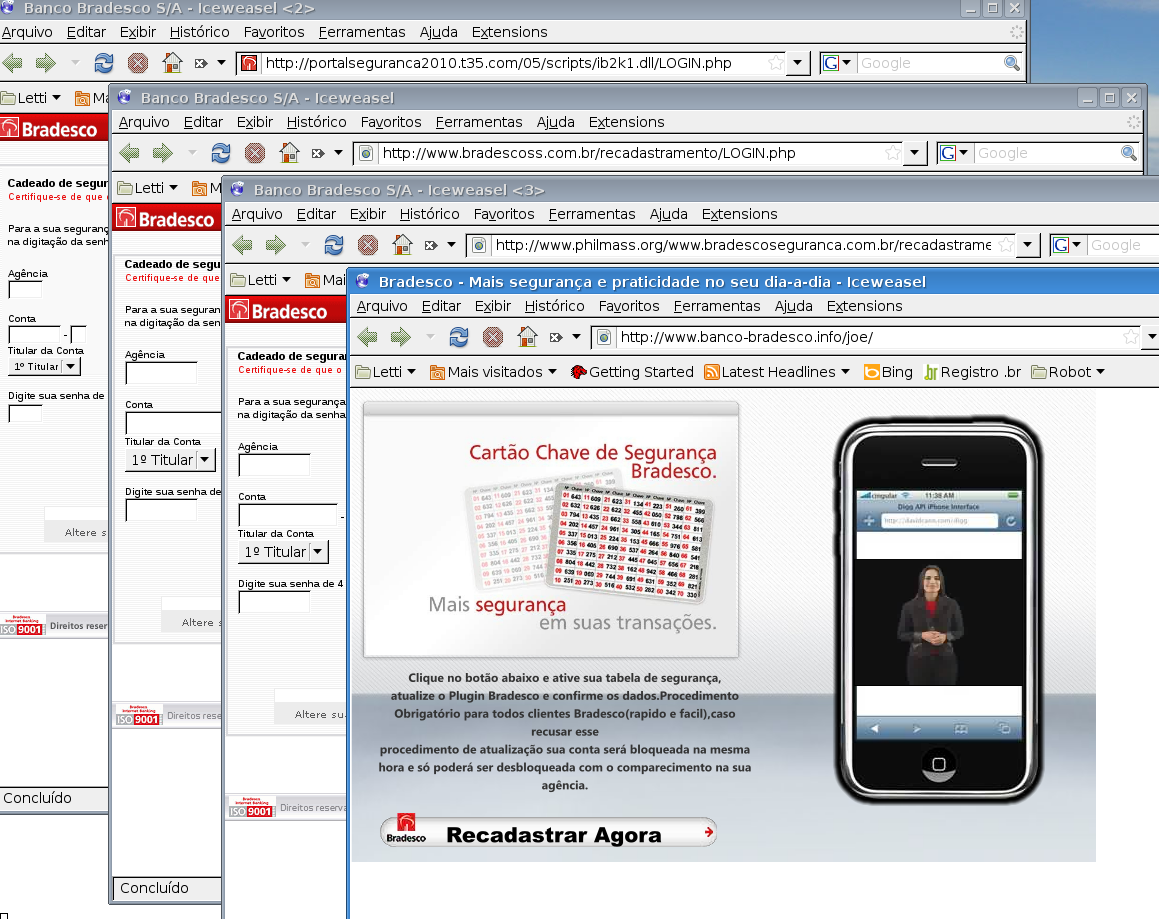
Task: Click Forward in Iceweasel <3> window
Action: click(x=276, y=245)
